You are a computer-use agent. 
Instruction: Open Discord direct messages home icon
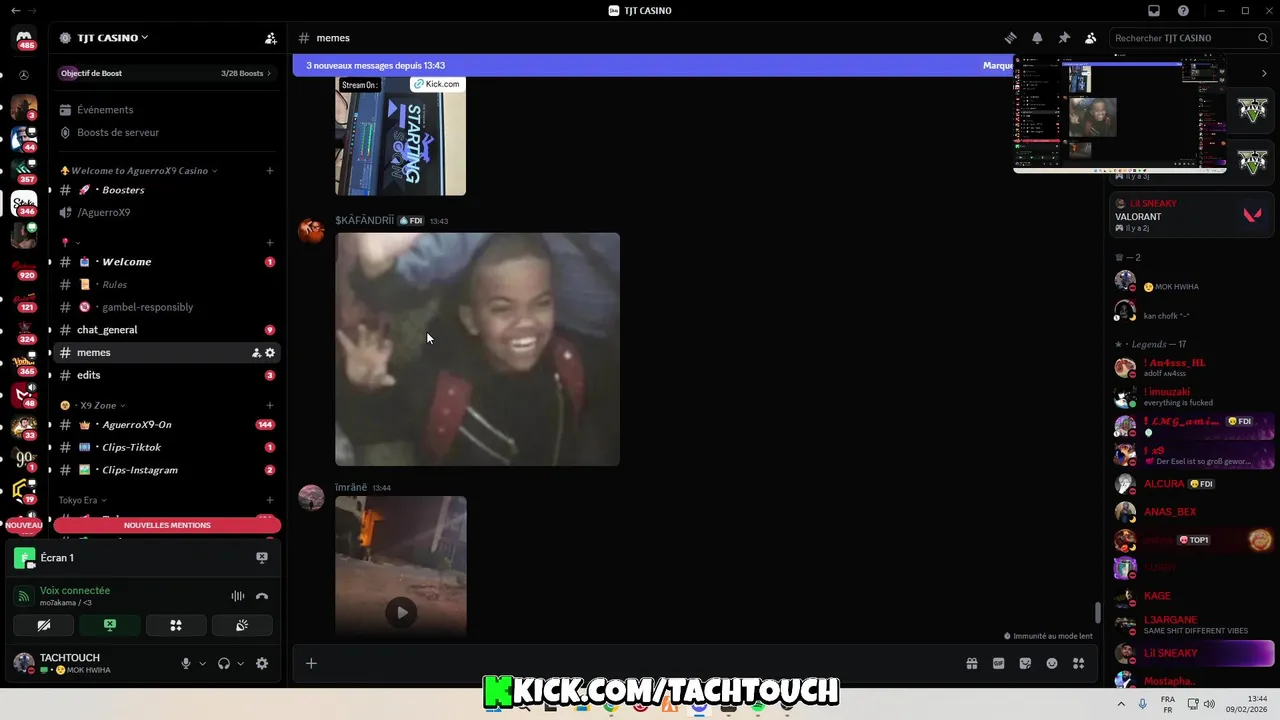[24, 38]
